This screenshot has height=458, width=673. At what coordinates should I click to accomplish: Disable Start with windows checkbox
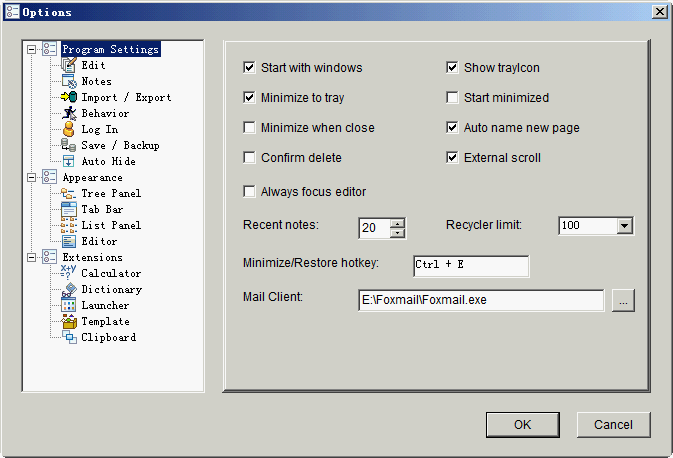point(249,68)
